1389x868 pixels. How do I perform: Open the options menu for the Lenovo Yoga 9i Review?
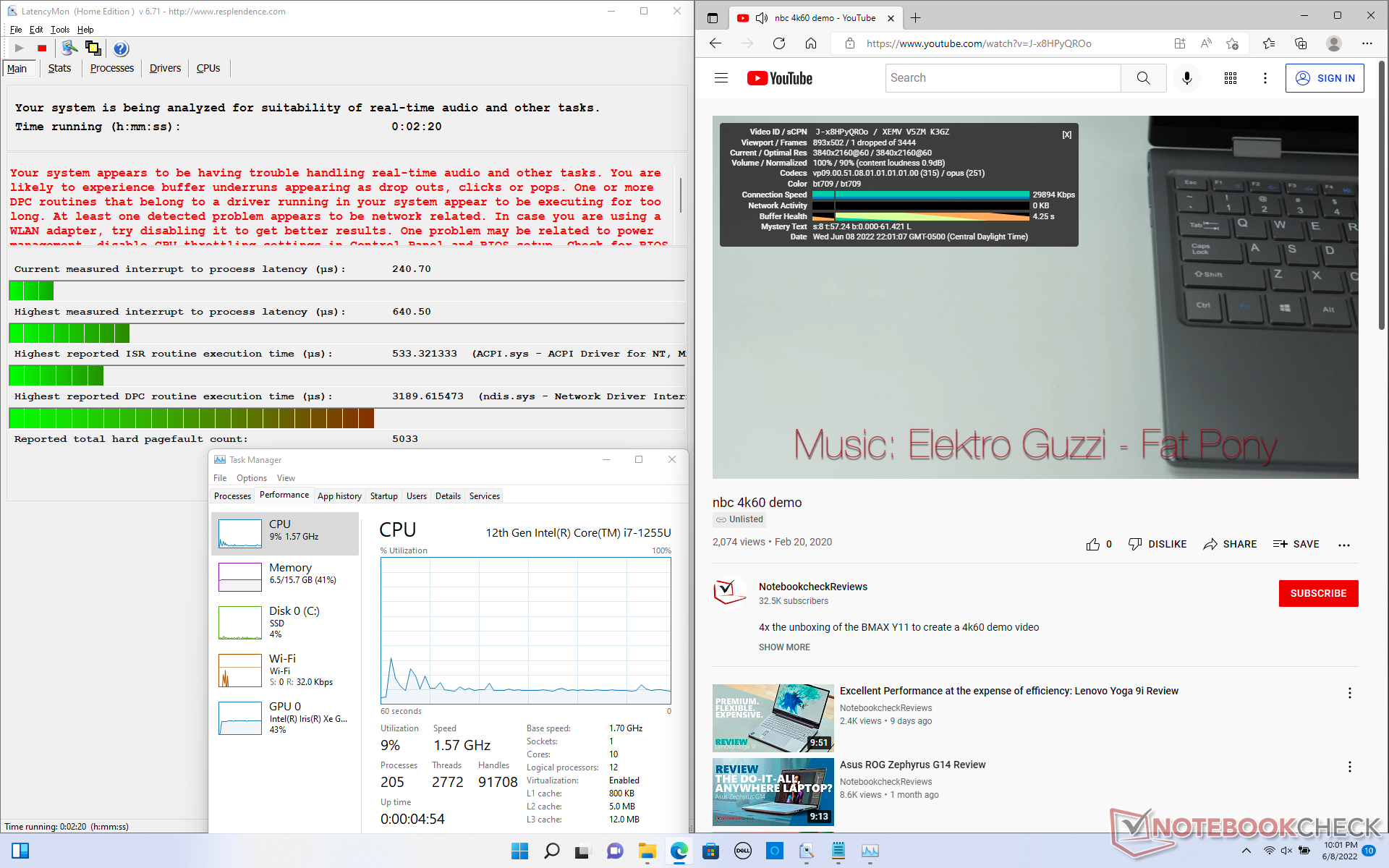pyautogui.click(x=1349, y=693)
